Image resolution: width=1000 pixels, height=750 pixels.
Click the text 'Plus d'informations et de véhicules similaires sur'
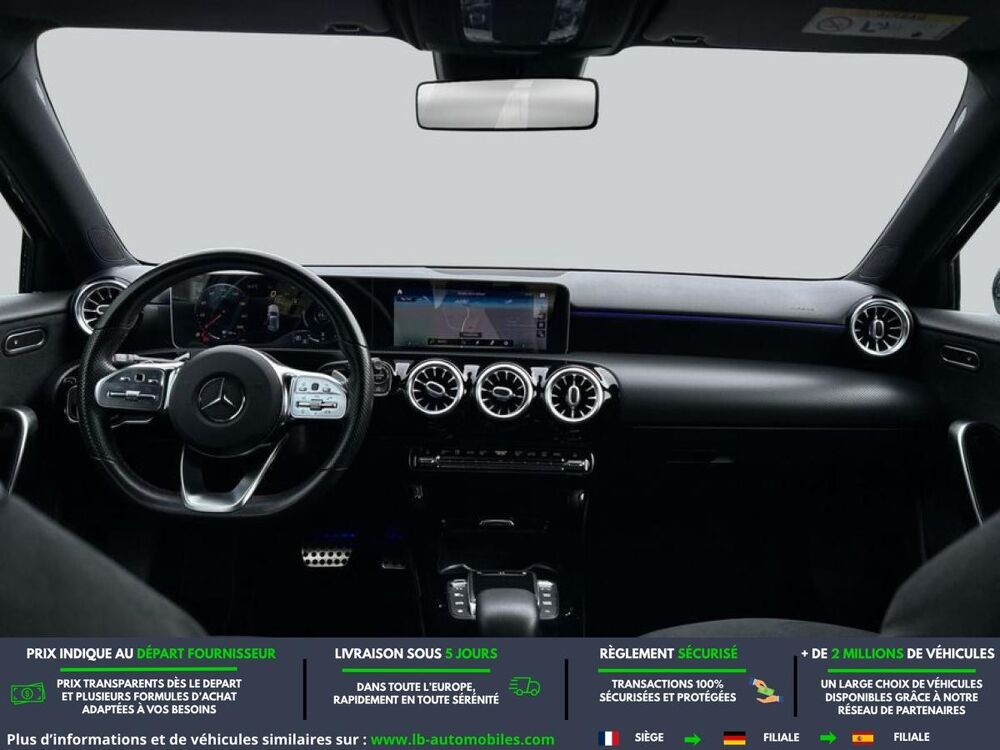pyautogui.click(x=183, y=740)
